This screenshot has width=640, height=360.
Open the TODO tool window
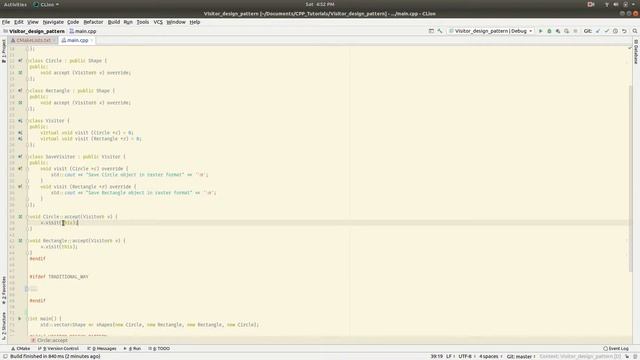coord(159,349)
